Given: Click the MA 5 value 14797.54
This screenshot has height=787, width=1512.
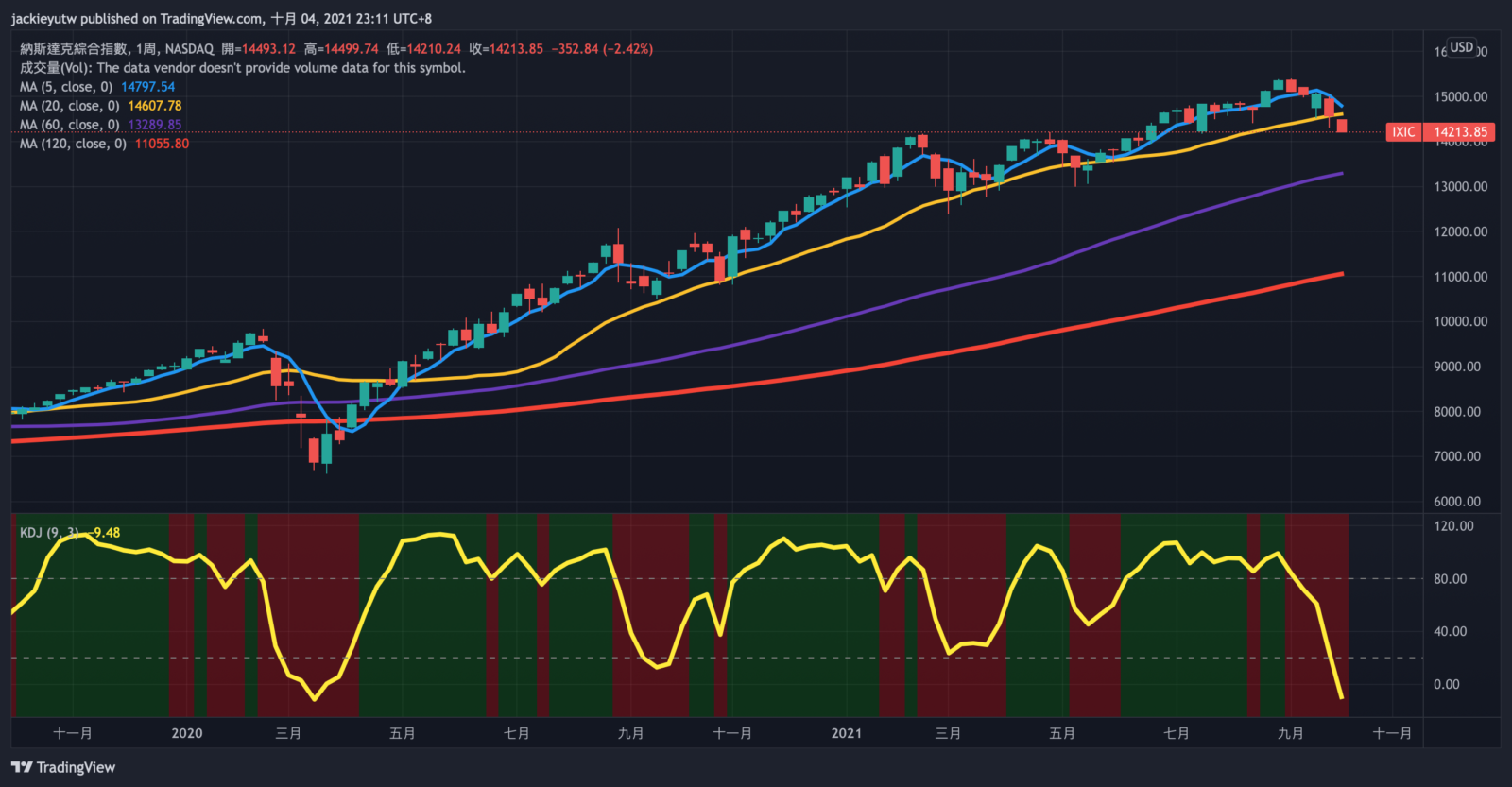Looking at the screenshot, I should click(x=147, y=87).
